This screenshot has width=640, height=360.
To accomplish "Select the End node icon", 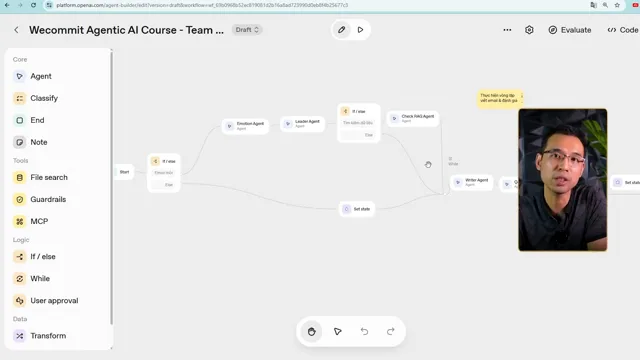I will click(19, 120).
